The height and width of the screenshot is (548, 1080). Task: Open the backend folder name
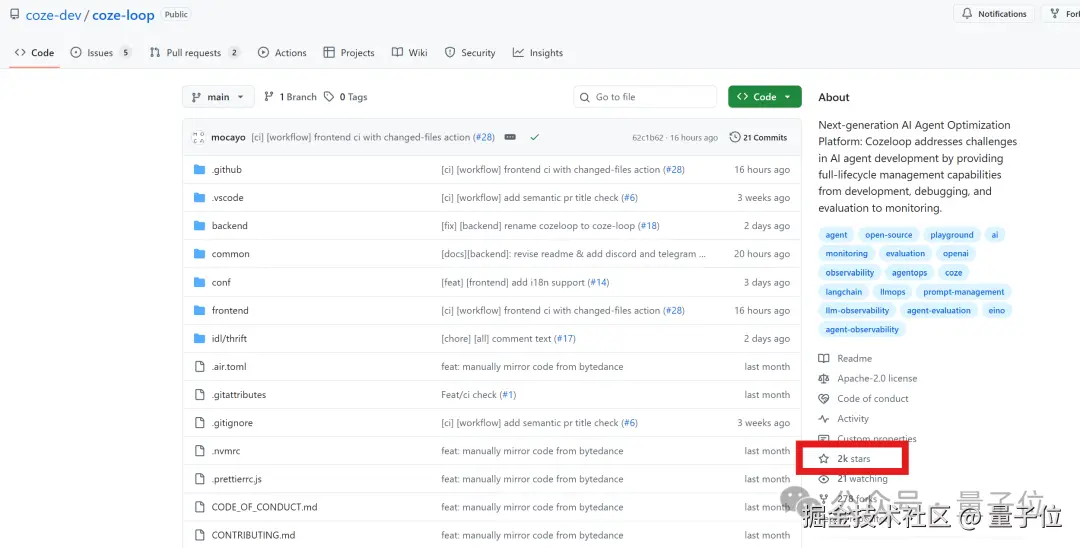pyautogui.click(x=229, y=226)
